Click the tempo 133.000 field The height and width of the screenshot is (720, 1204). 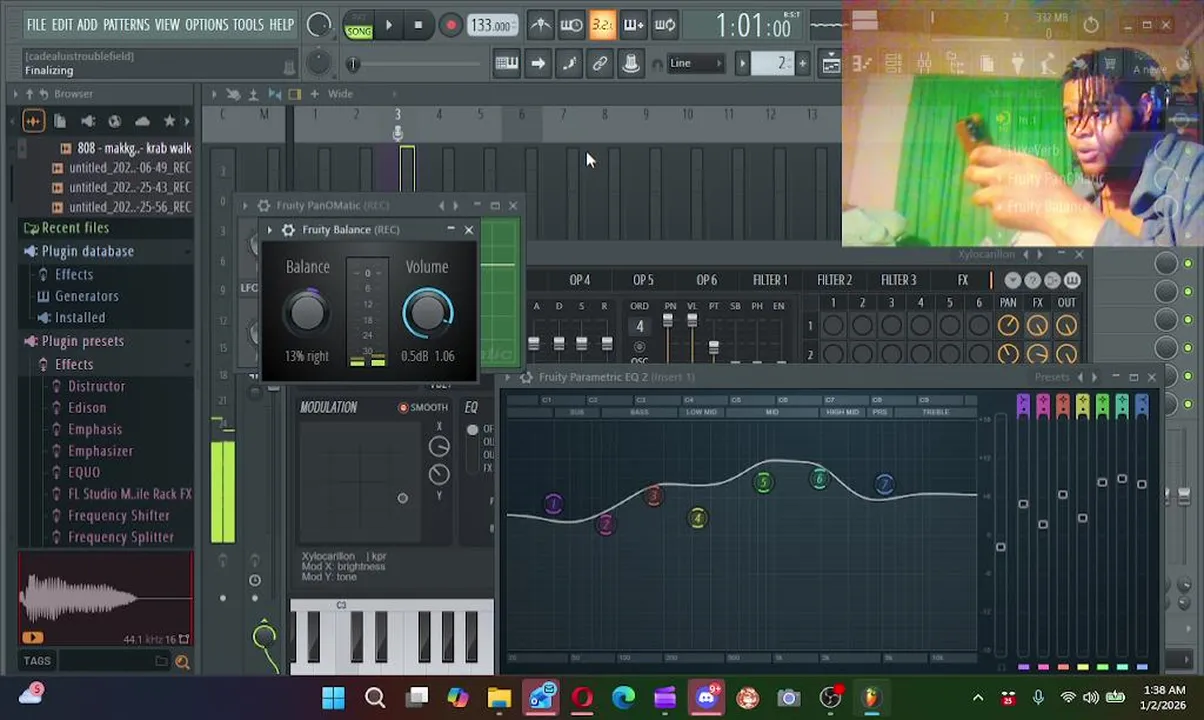(492, 25)
